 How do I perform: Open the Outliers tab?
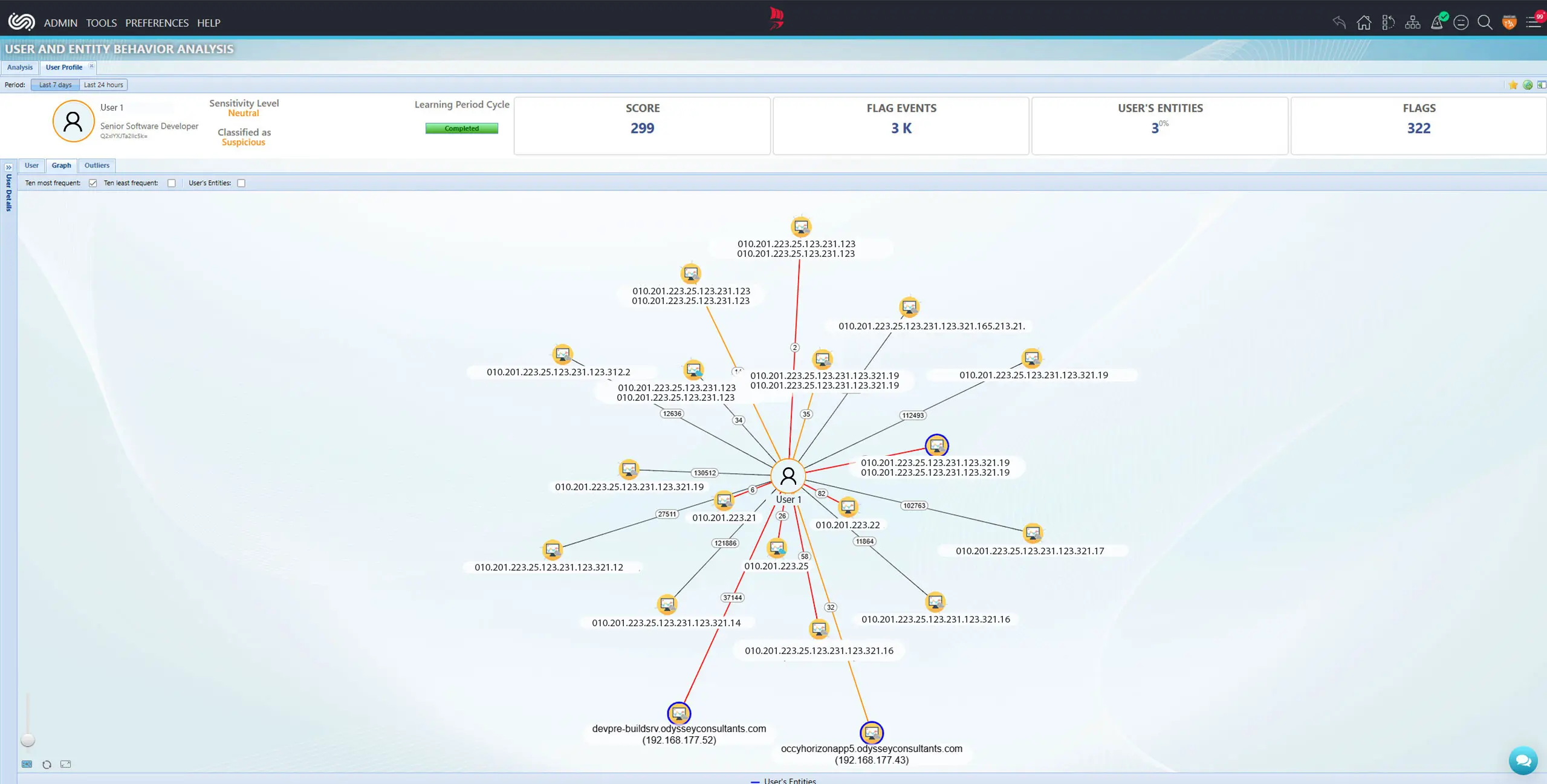pyautogui.click(x=97, y=165)
